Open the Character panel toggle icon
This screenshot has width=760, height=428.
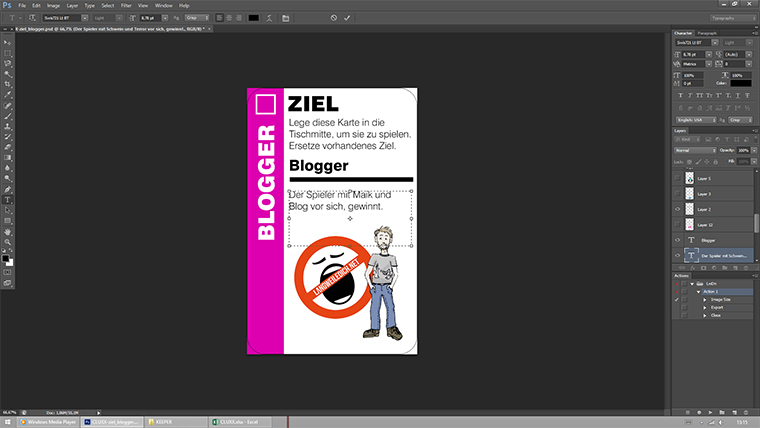tap(286, 18)
